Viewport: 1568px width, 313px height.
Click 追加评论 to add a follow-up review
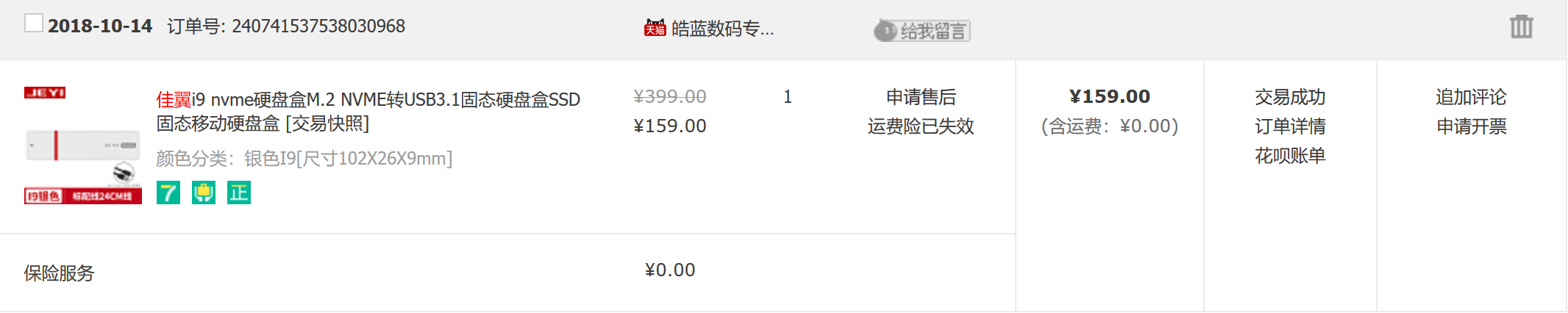coord(1471,97)
